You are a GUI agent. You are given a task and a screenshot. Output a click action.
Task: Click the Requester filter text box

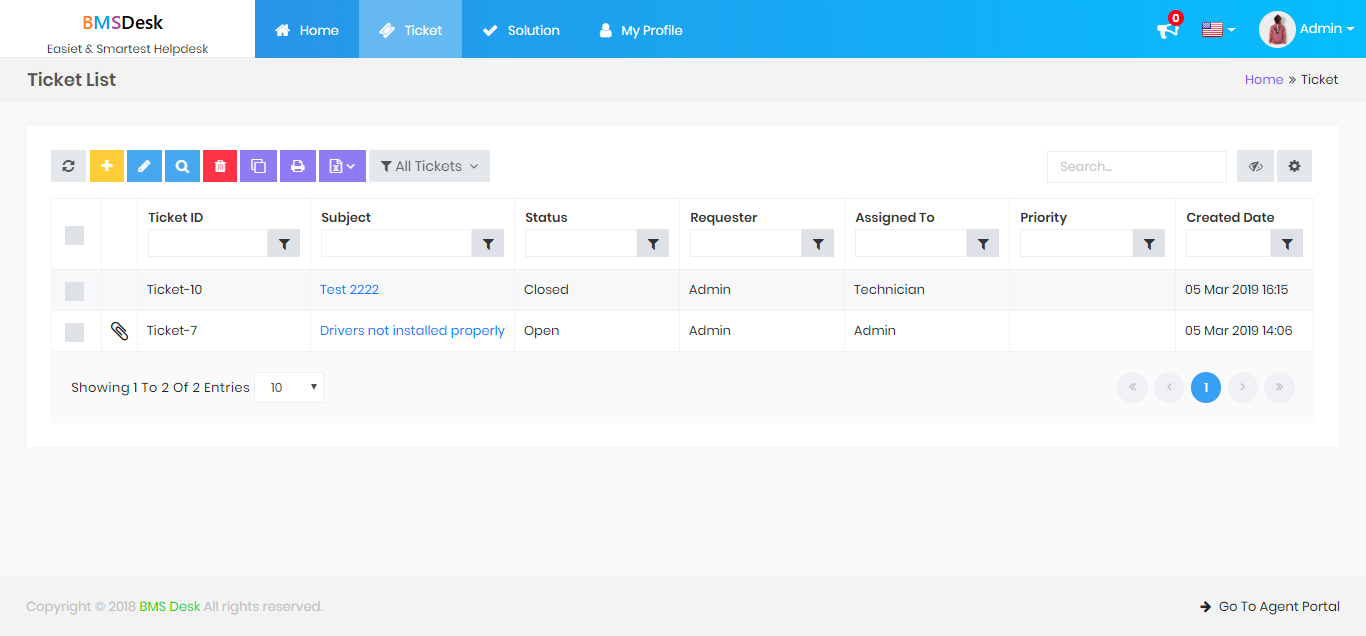pos(746,243)
